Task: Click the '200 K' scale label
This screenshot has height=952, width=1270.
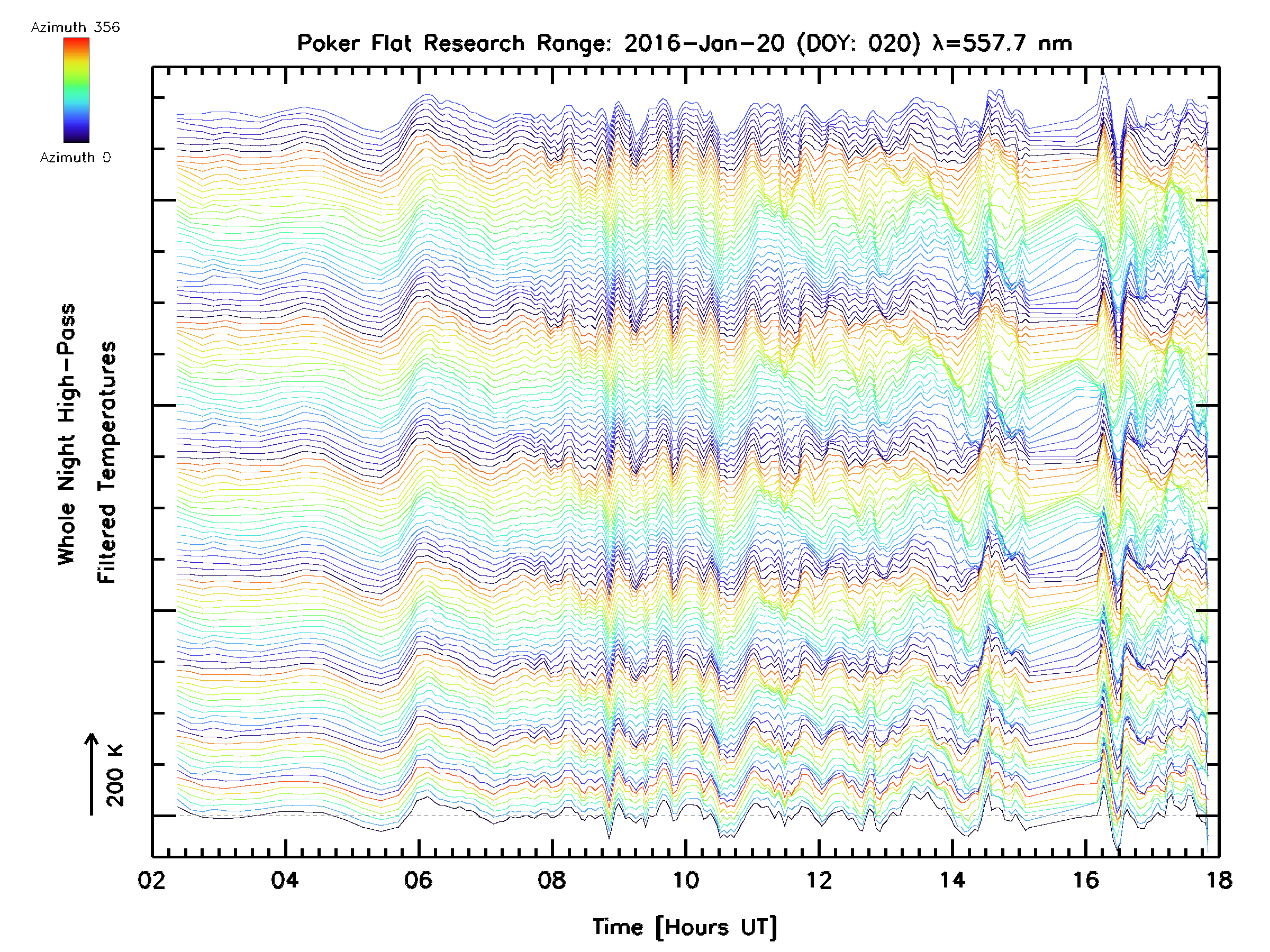Action: (x=115, y=775)
